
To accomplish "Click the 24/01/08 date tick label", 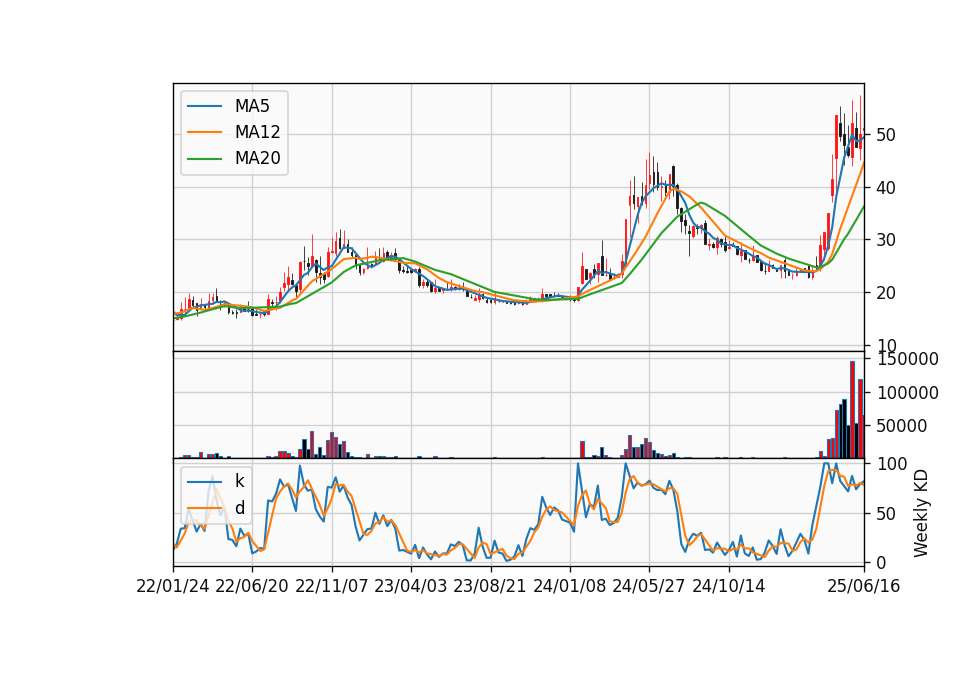I will [569, 587].
